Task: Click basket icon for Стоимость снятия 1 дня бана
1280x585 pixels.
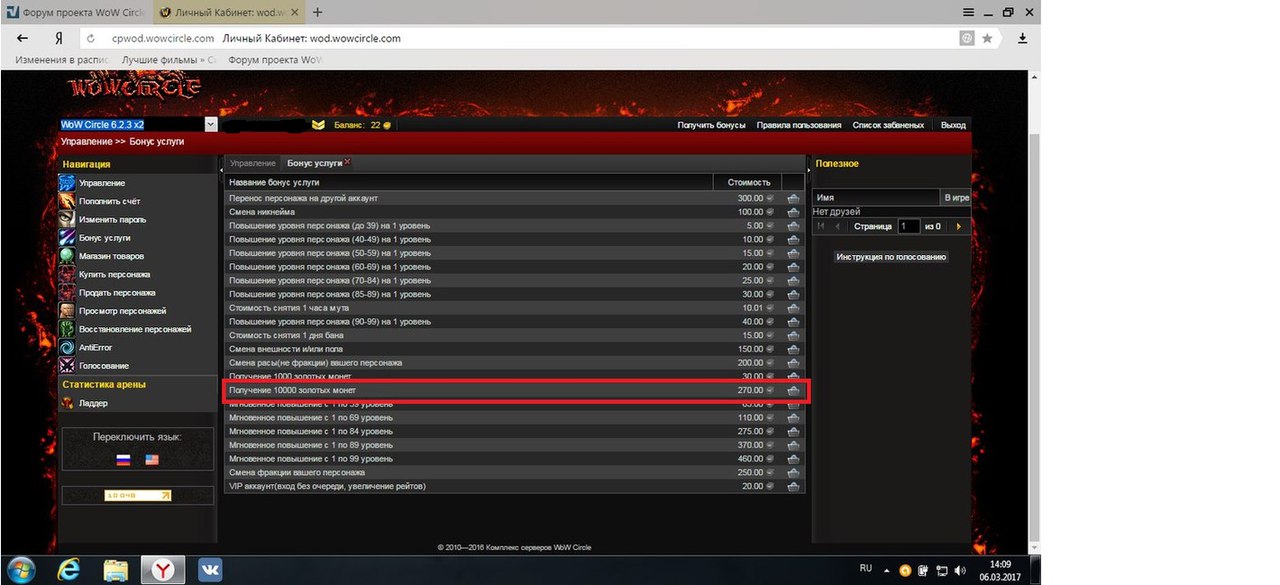Action: [x=793, y=335]
